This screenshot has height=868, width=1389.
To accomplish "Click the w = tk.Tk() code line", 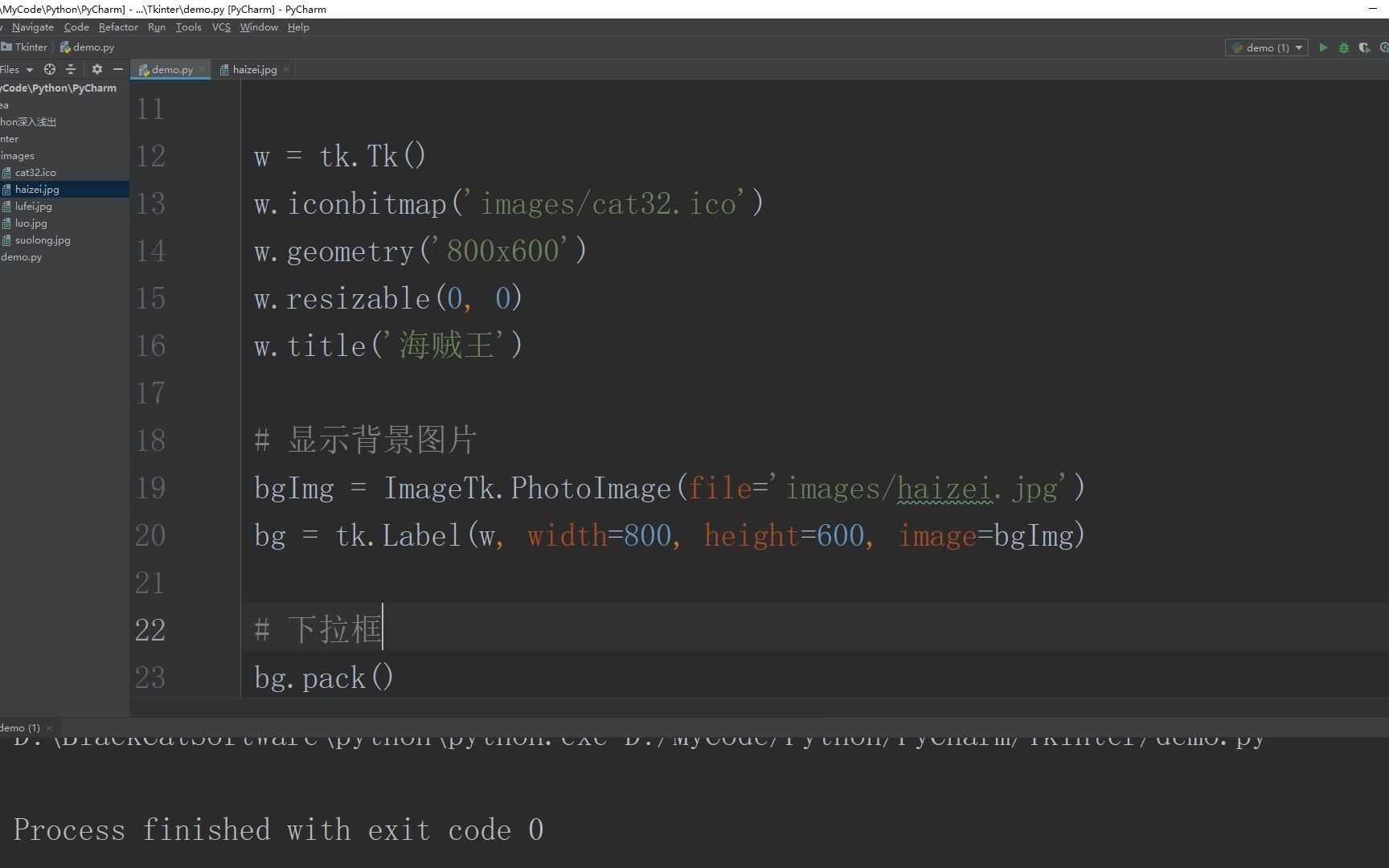I will [x=340, y=156].
